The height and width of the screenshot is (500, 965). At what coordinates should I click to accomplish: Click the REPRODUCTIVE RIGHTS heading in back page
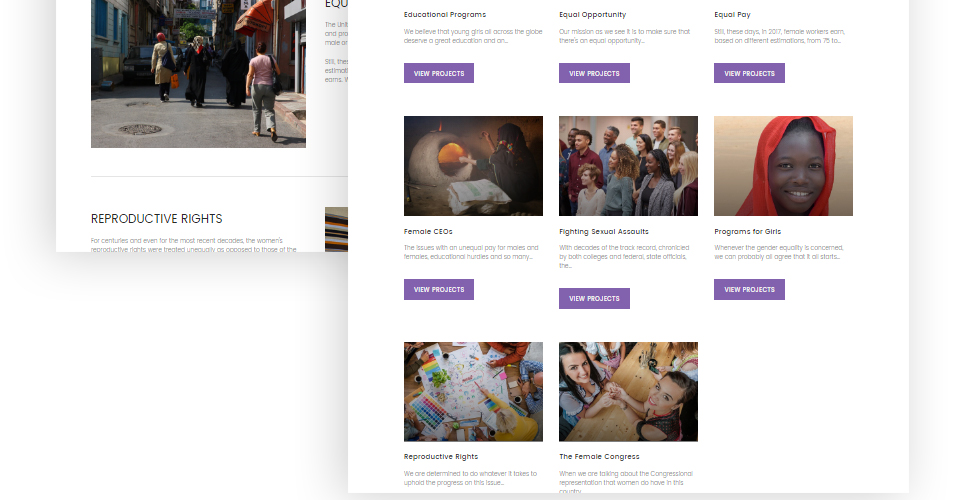(x=156, y=219)
